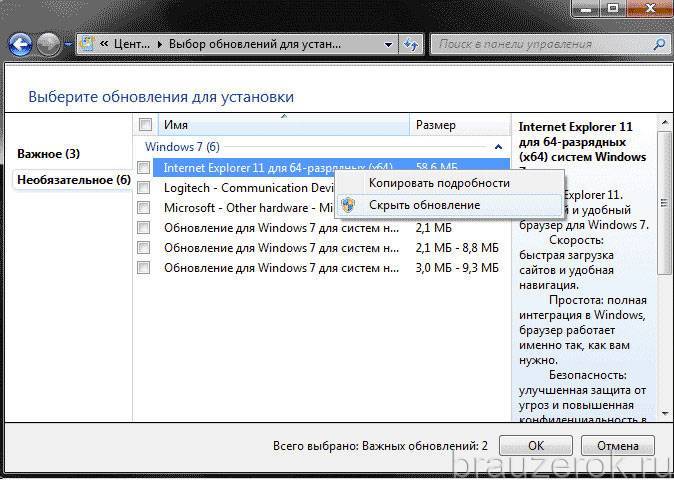Click the 'Цент...' breadcrumb segment

[132, 44]
